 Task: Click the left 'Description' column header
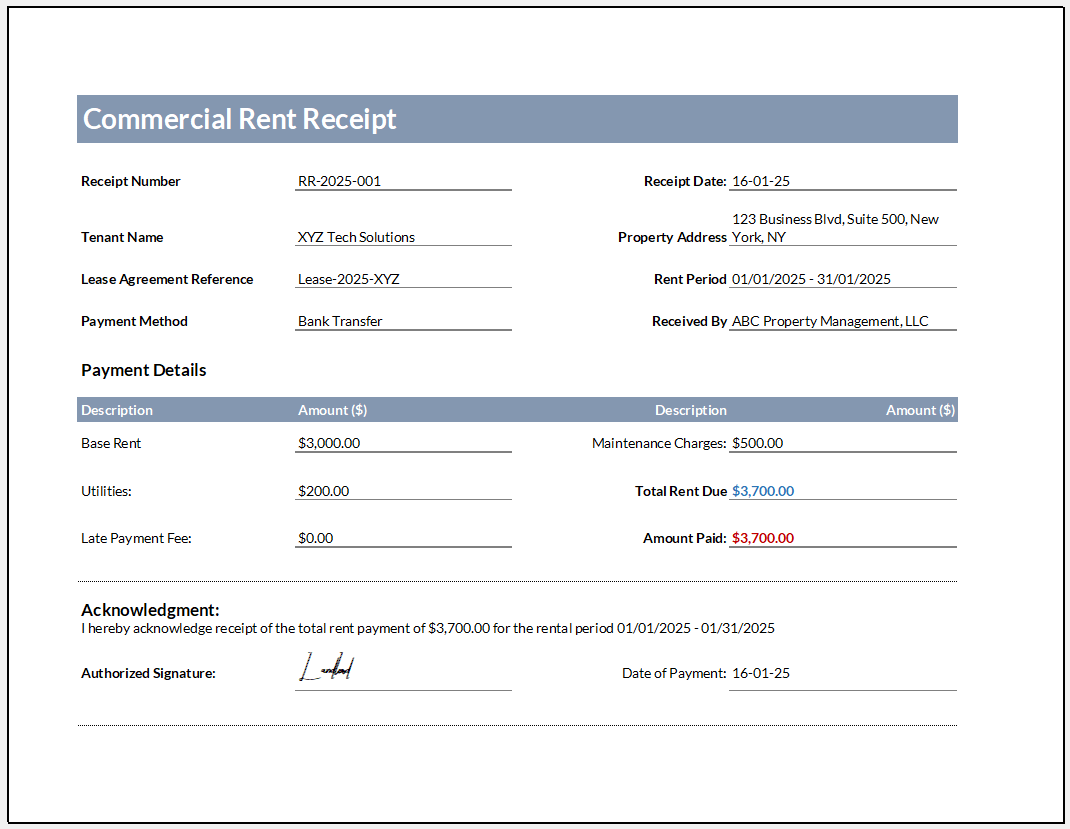117,410
